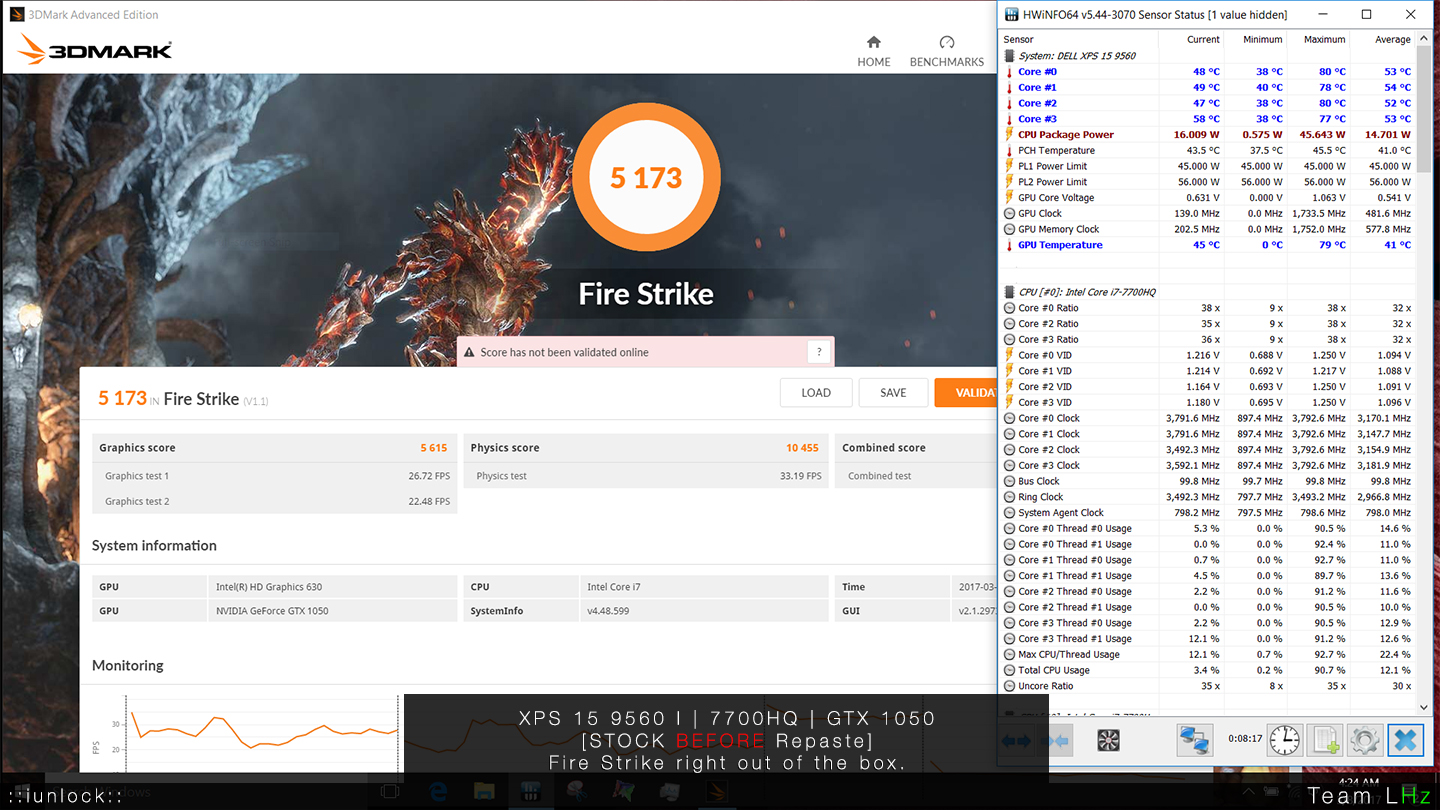The image size is (1440, 810).
Task: Click the HWiNFO scrollbar up arrow
Action: (1424, 40)
